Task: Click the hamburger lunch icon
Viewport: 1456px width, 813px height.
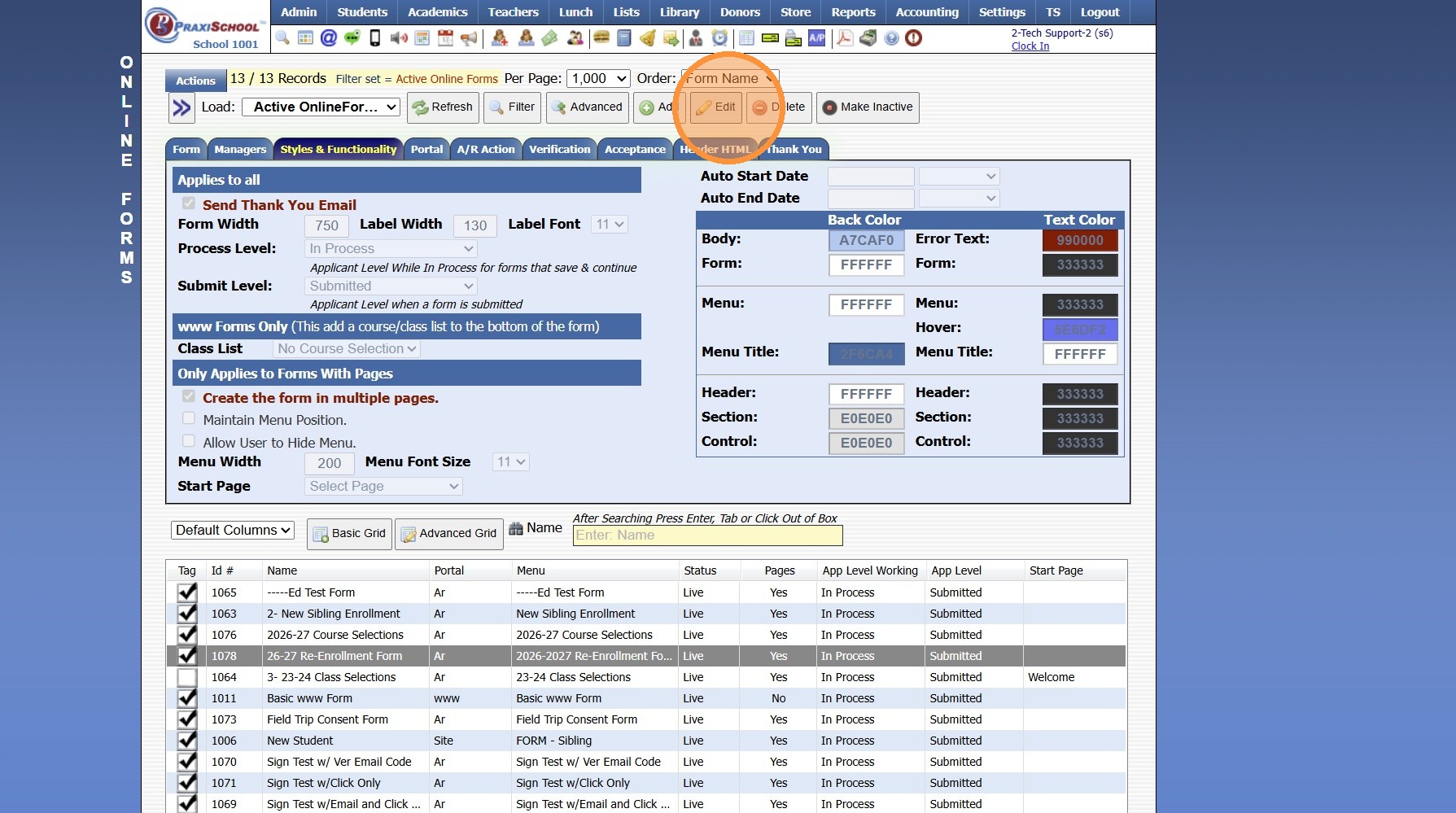Action: click(x=601, y=38)
